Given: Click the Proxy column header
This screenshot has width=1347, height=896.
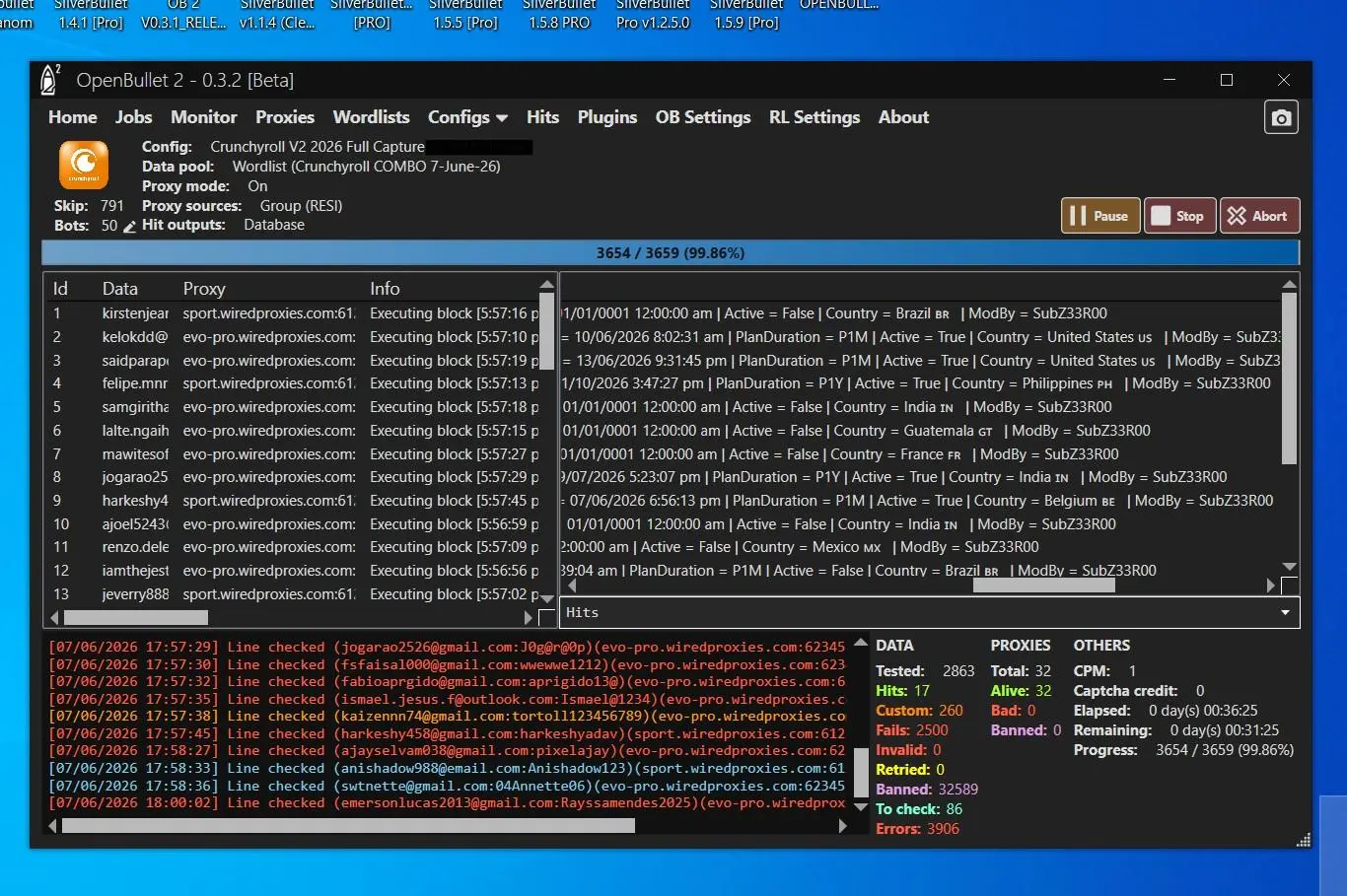Looking at the screenshot, I should 204,289.
